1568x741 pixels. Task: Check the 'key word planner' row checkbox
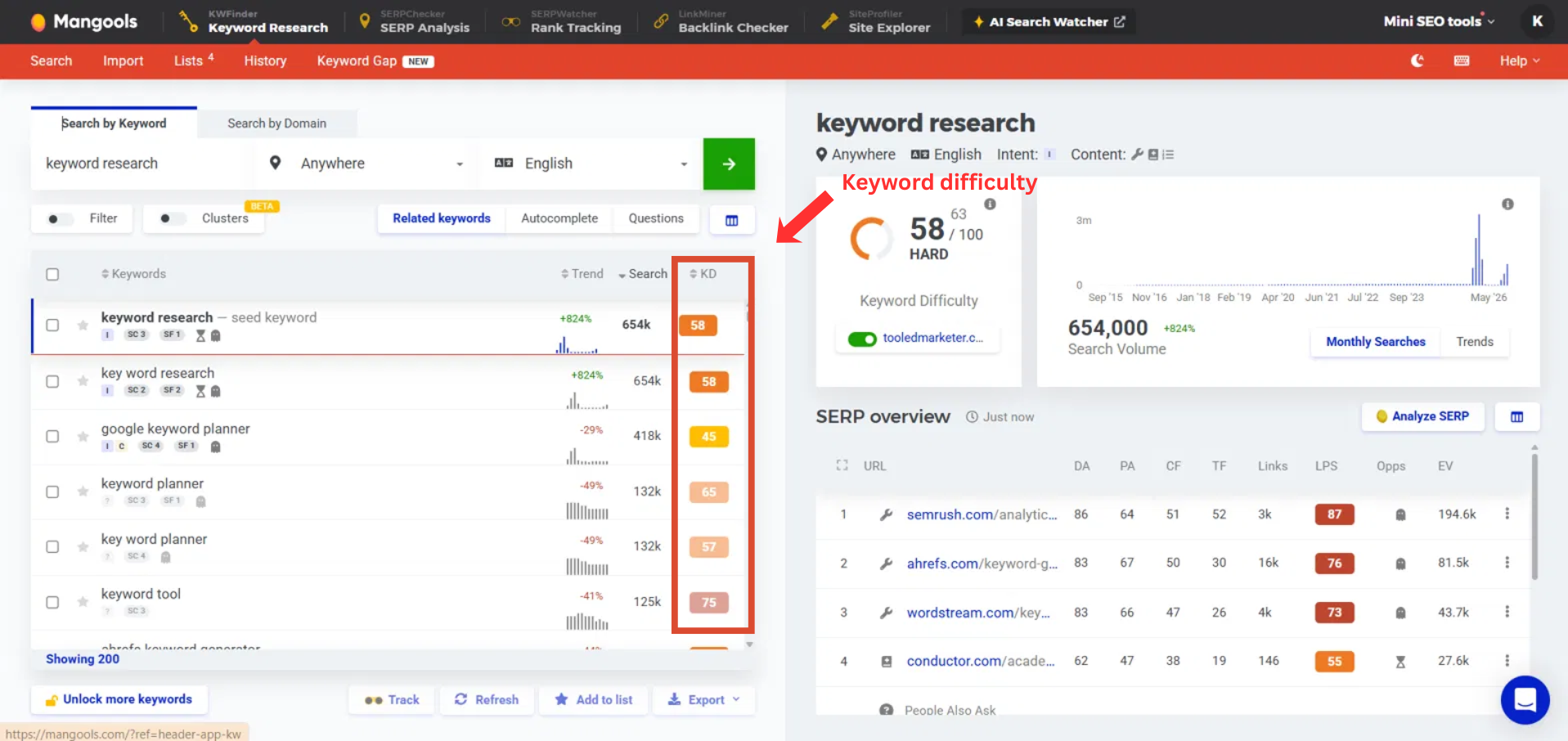click(x=52, y=547)
